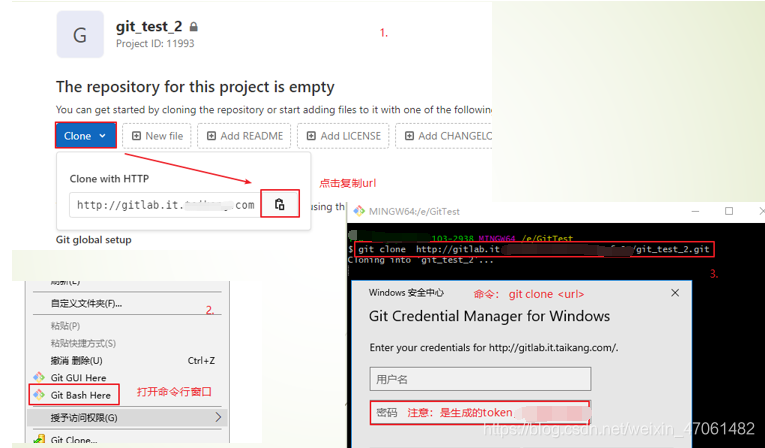This screenshot has height=448, width=765.
Task: Click the G project avatar
Action: (x=80, y=35)
